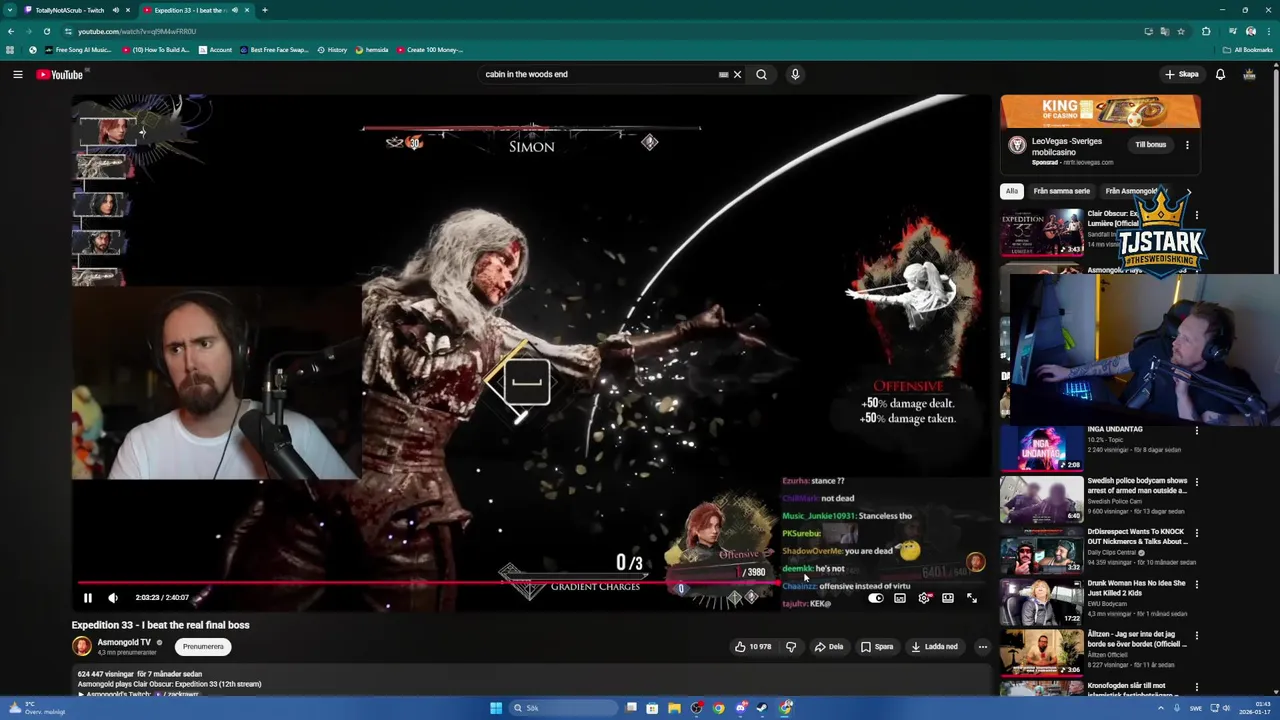The height and width of the screenshot is (720, 1280).
Task: Like the video with thumbs up
Action: point(753,647)
